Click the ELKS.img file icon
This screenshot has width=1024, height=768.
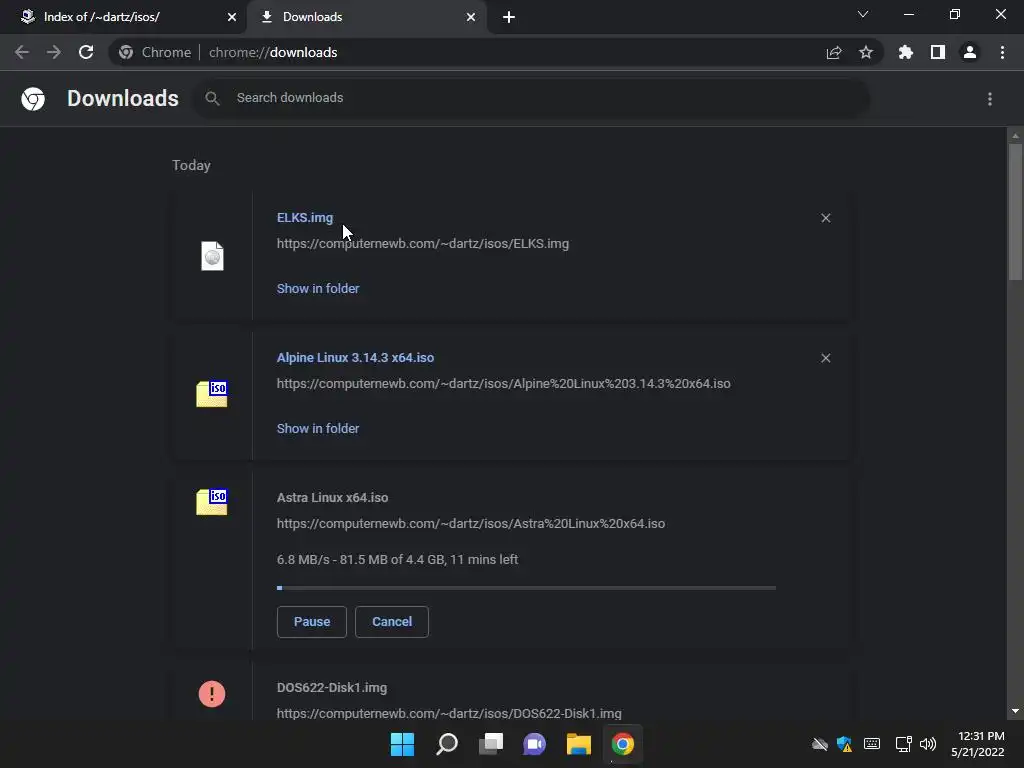tap(212, 256)
